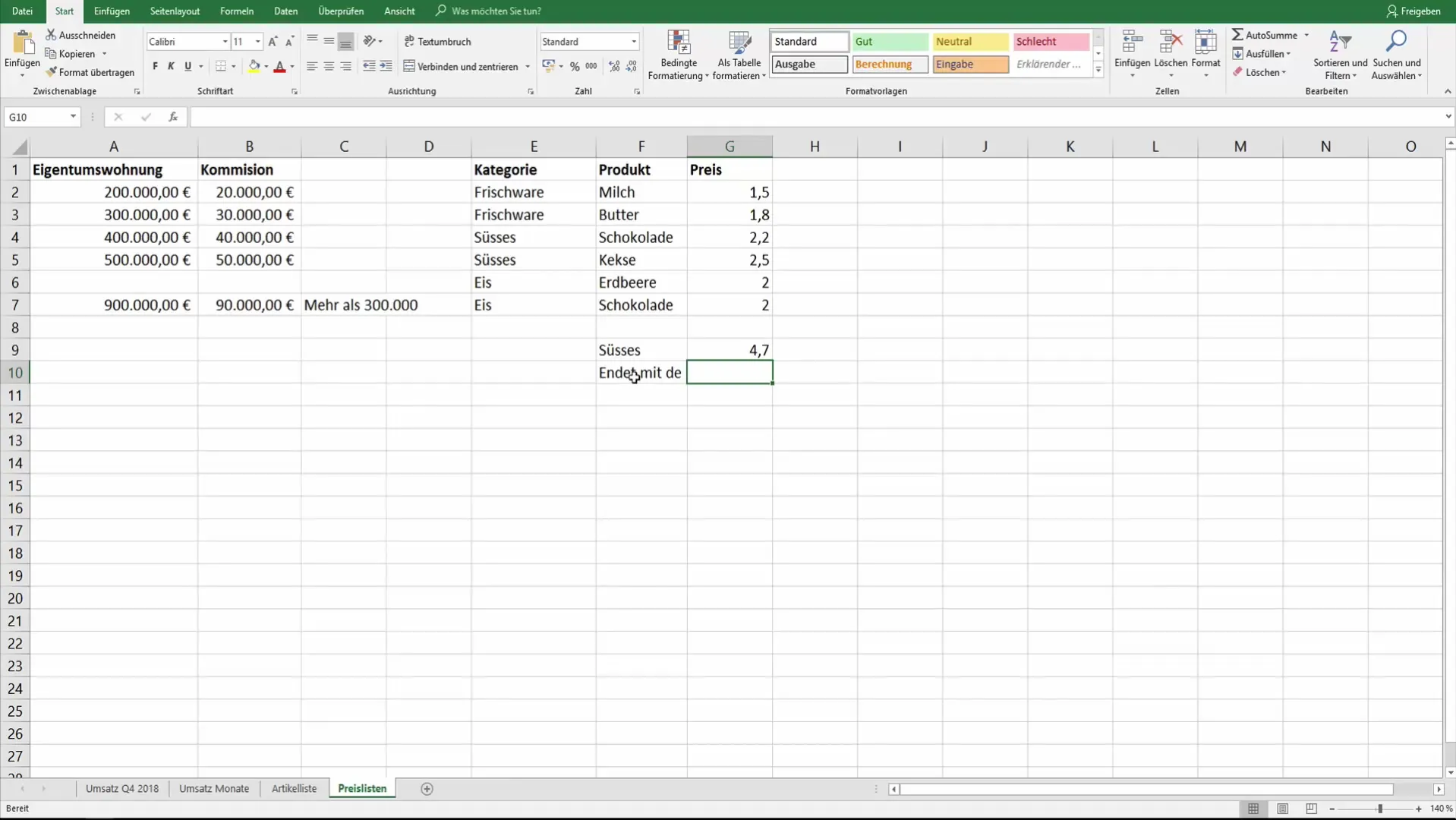Open Sortieren und Filtern

click(x=1340, y=55)
